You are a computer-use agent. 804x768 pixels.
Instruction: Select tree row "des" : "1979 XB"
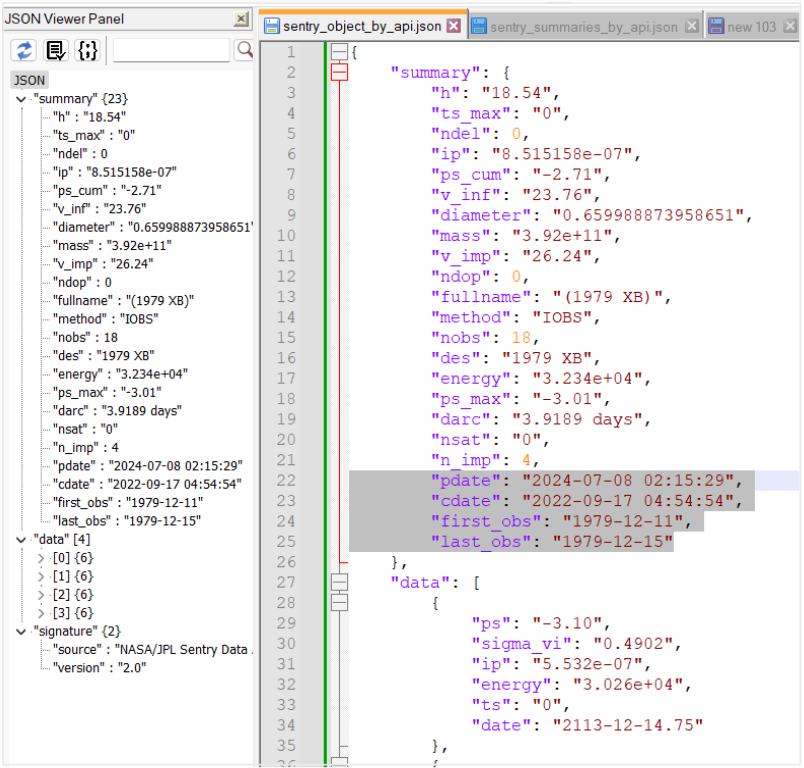pos(104,356)
